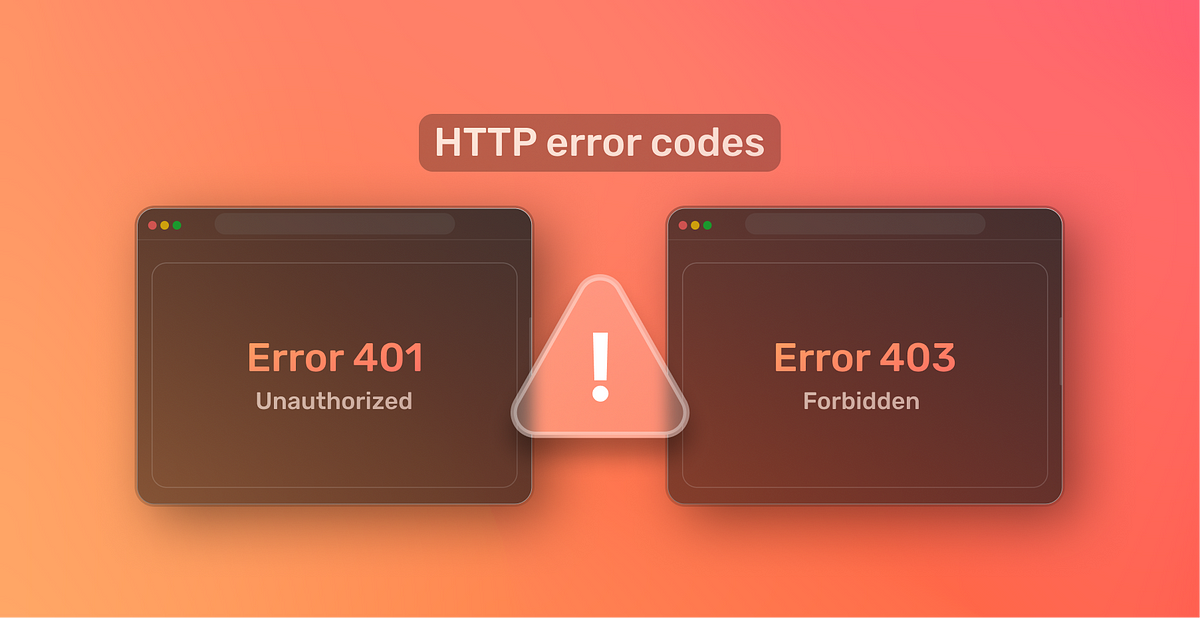This screenshot has width=1200, height=618.
Task: Click the Forbidden subtitle text
Action: click(x=861, y=401)
